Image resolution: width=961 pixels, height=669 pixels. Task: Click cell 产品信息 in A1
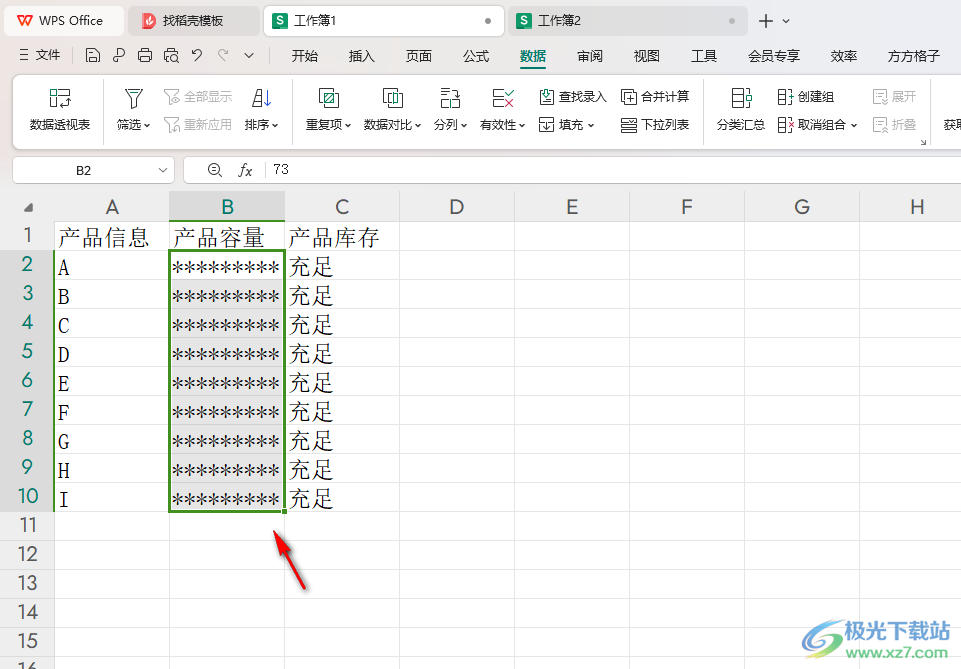[112, 236]
